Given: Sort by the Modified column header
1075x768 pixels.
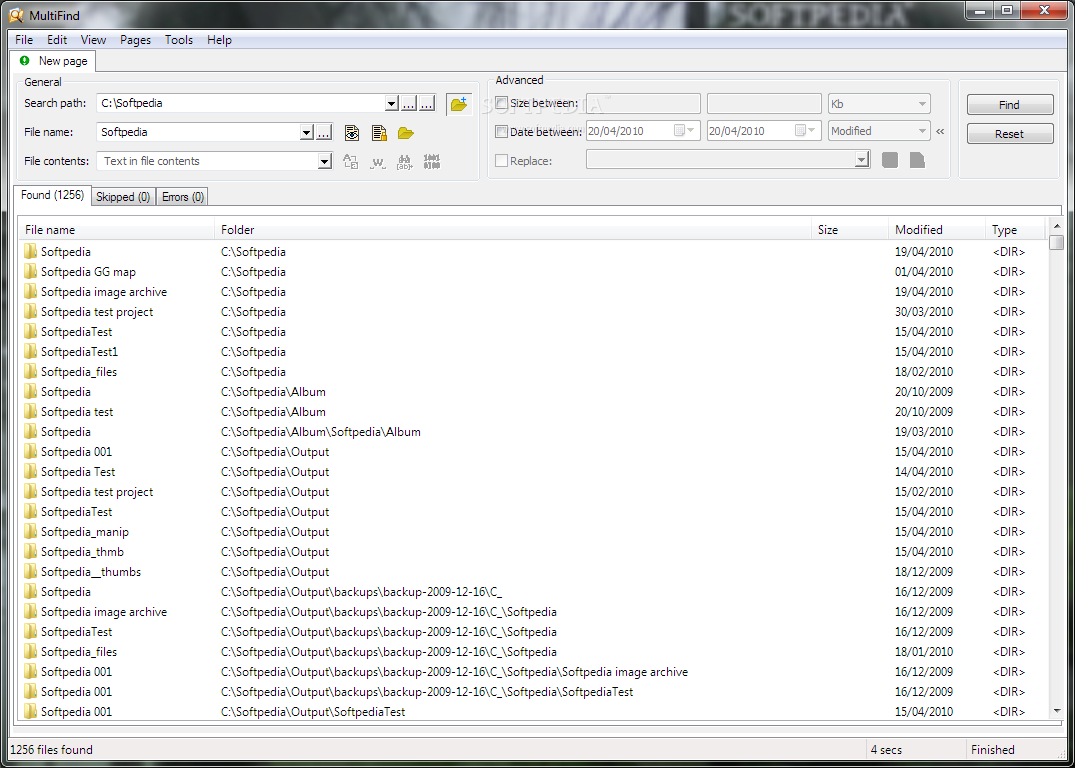Looking at the screenshot, I should (938, 230).
